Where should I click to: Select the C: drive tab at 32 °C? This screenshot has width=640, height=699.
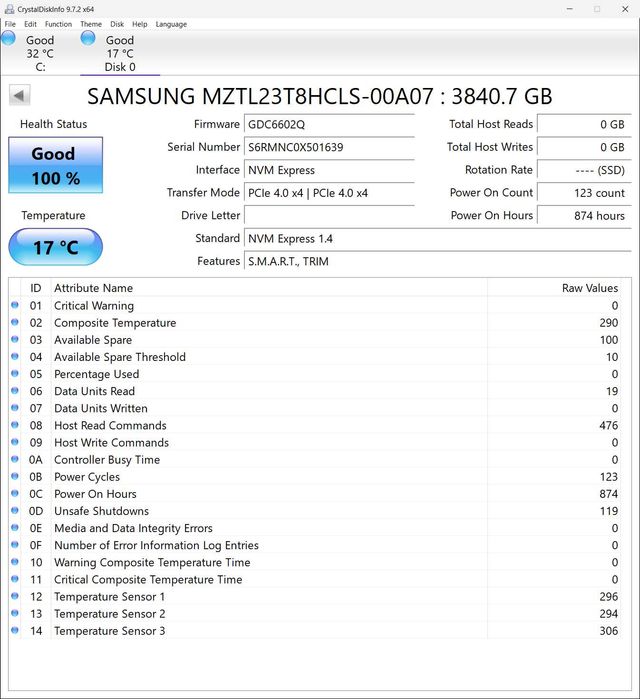[x=40, y=53]
